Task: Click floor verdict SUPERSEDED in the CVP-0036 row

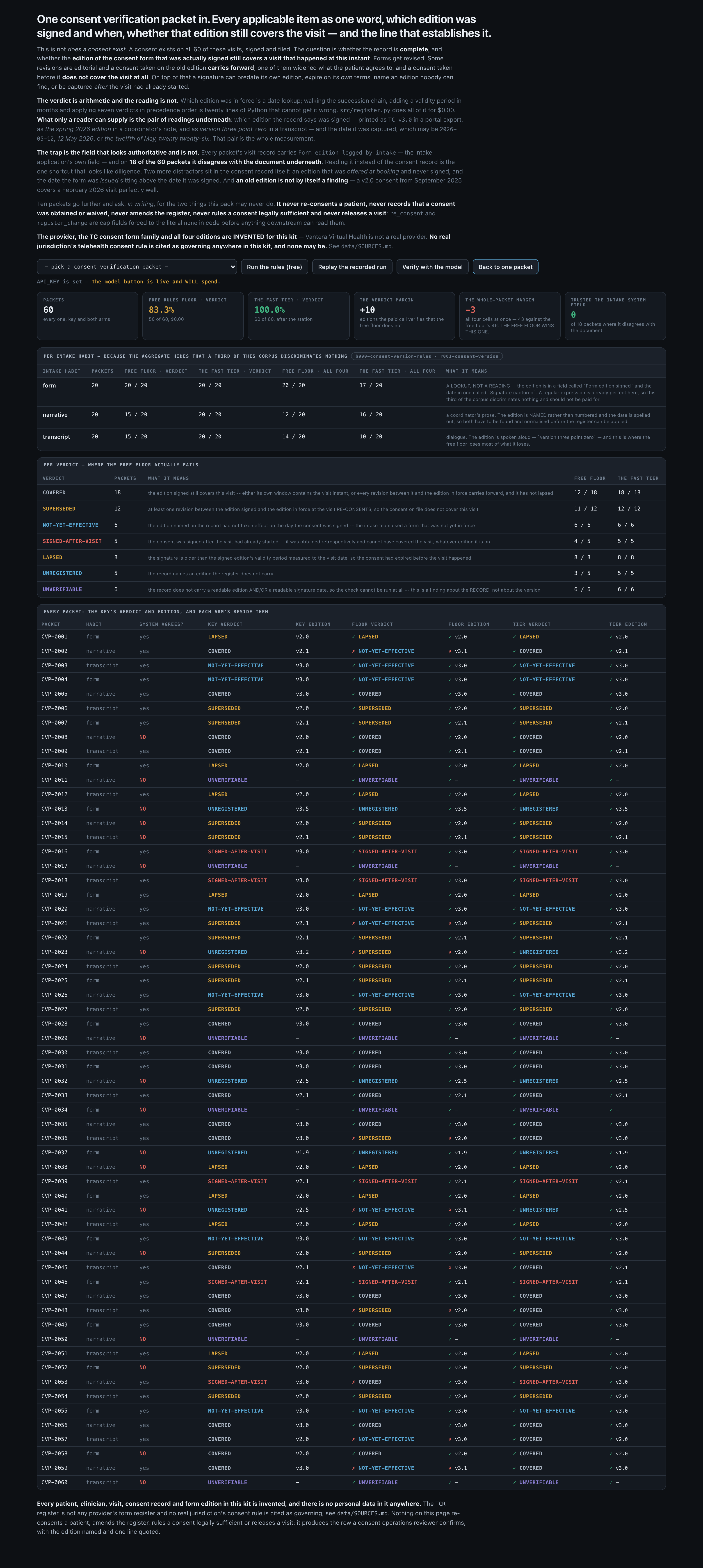Action: tap(375, 1138)
